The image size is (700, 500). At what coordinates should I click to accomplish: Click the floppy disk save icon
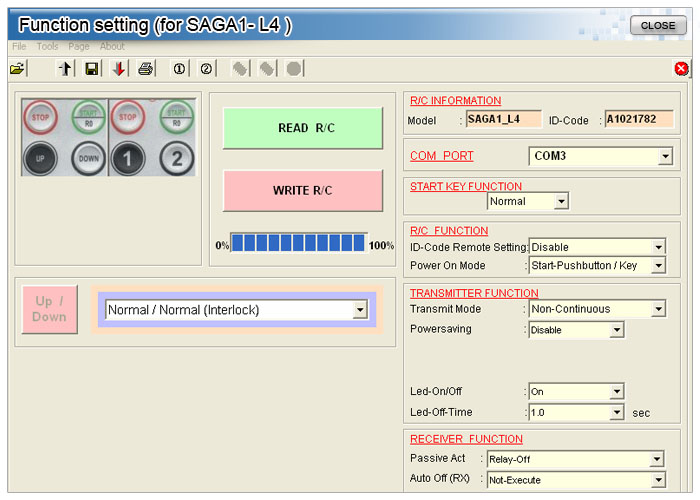(91, 69)
